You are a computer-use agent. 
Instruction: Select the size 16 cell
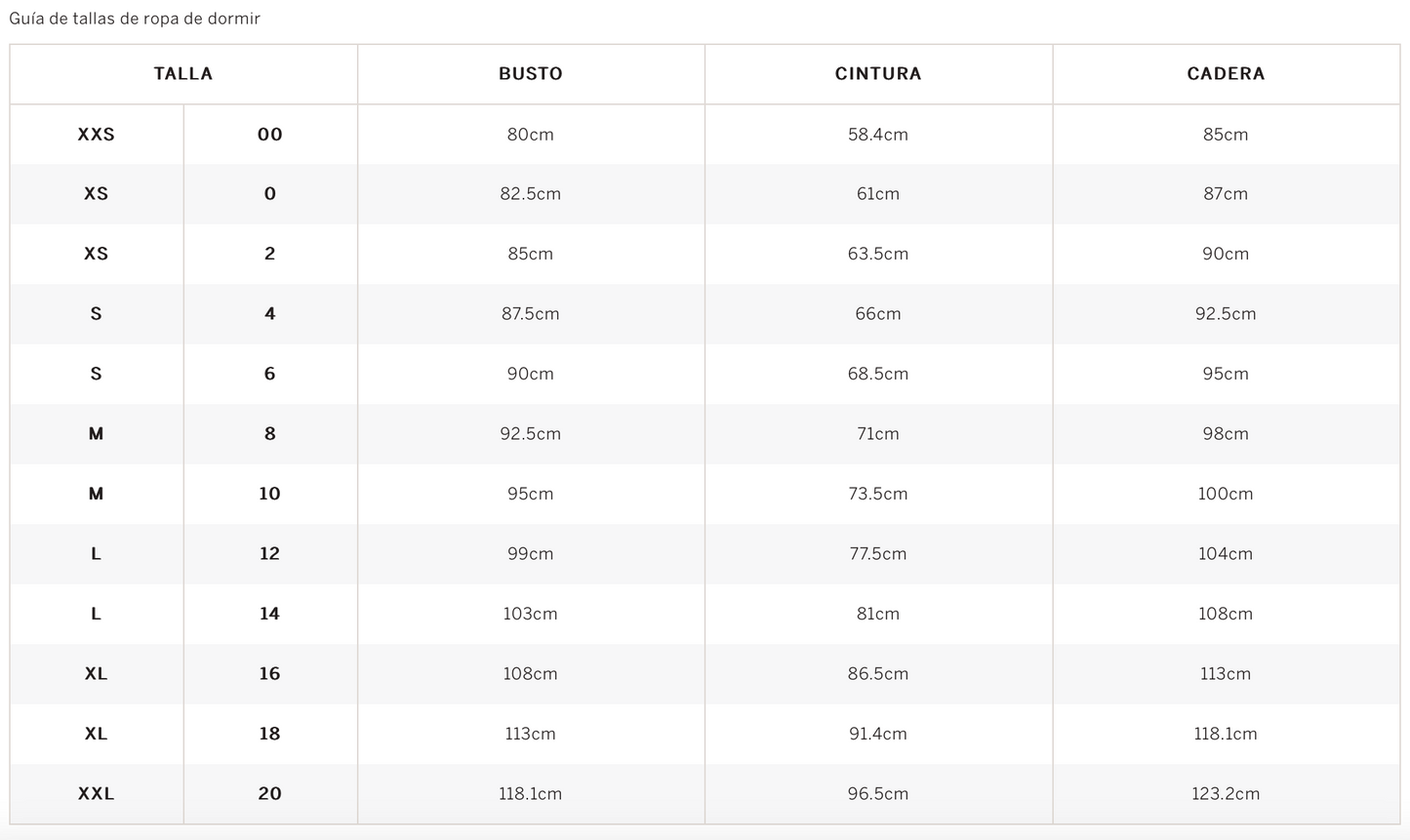click(270, 674)
